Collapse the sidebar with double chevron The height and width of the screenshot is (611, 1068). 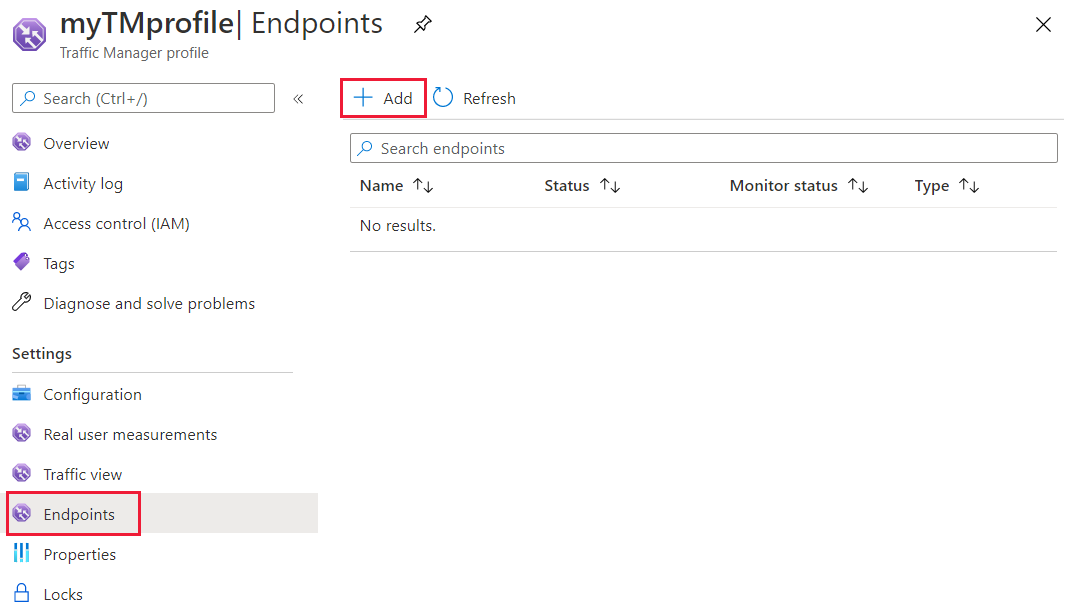[x=298, y=99]
